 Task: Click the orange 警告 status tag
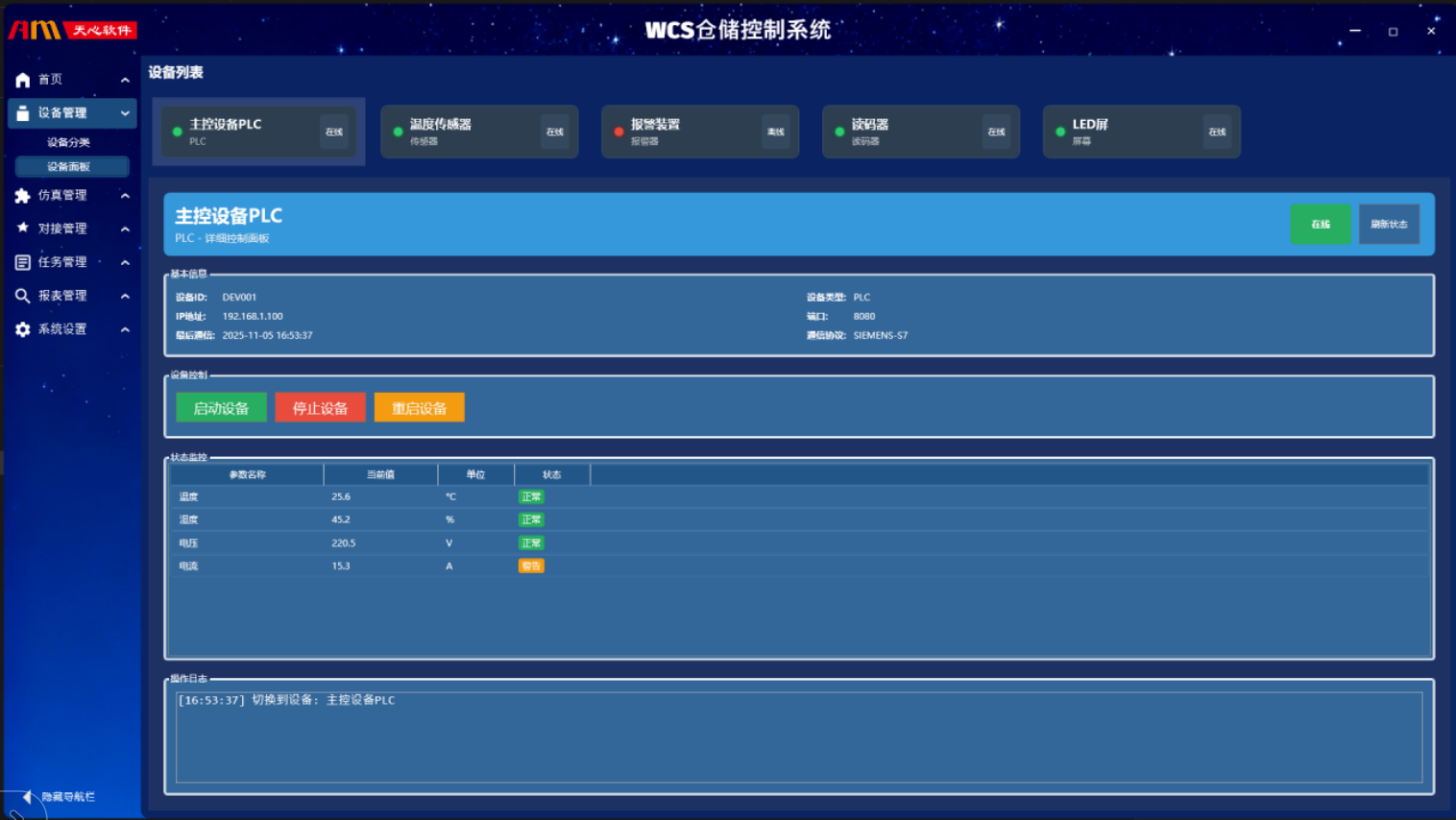coord(531,566)
